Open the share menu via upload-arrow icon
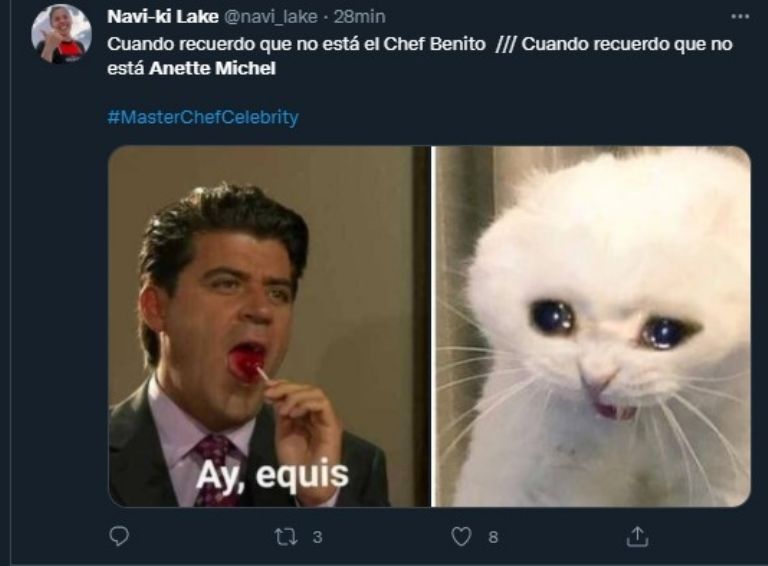This screenshot has width=768, height=566. [637, 536]
